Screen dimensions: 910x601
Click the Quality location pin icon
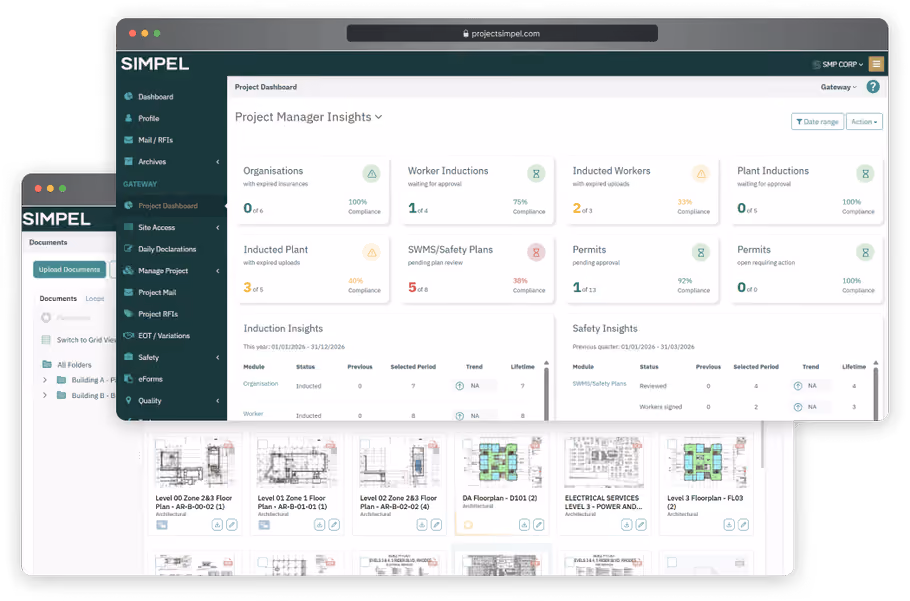coord(128,400)
